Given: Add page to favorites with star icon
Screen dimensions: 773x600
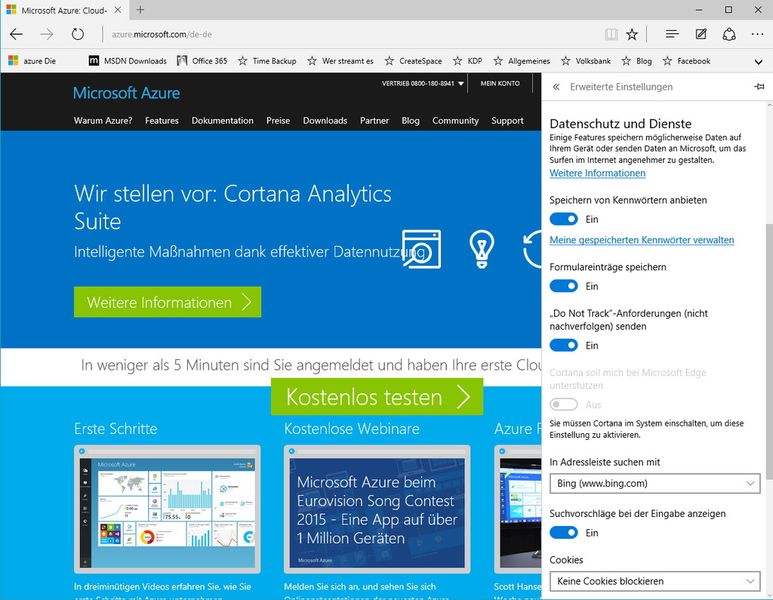Looking at the screenshot, I should point(632,34).
